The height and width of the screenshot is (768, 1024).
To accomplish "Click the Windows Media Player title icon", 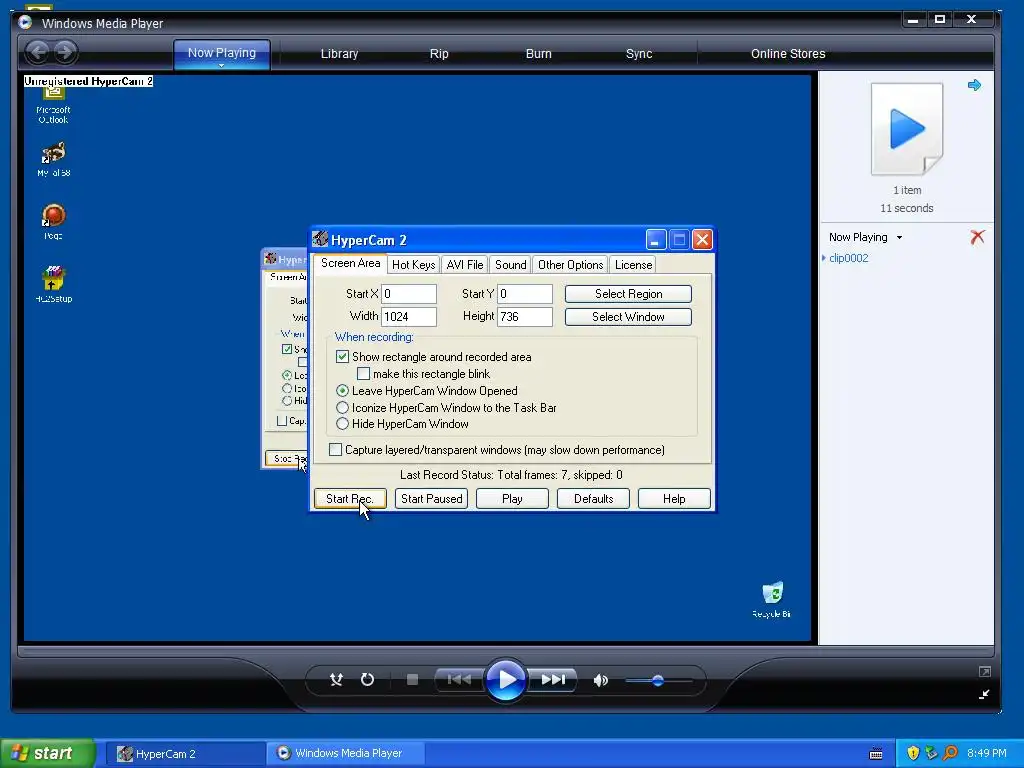I will (x=25, y=22).
